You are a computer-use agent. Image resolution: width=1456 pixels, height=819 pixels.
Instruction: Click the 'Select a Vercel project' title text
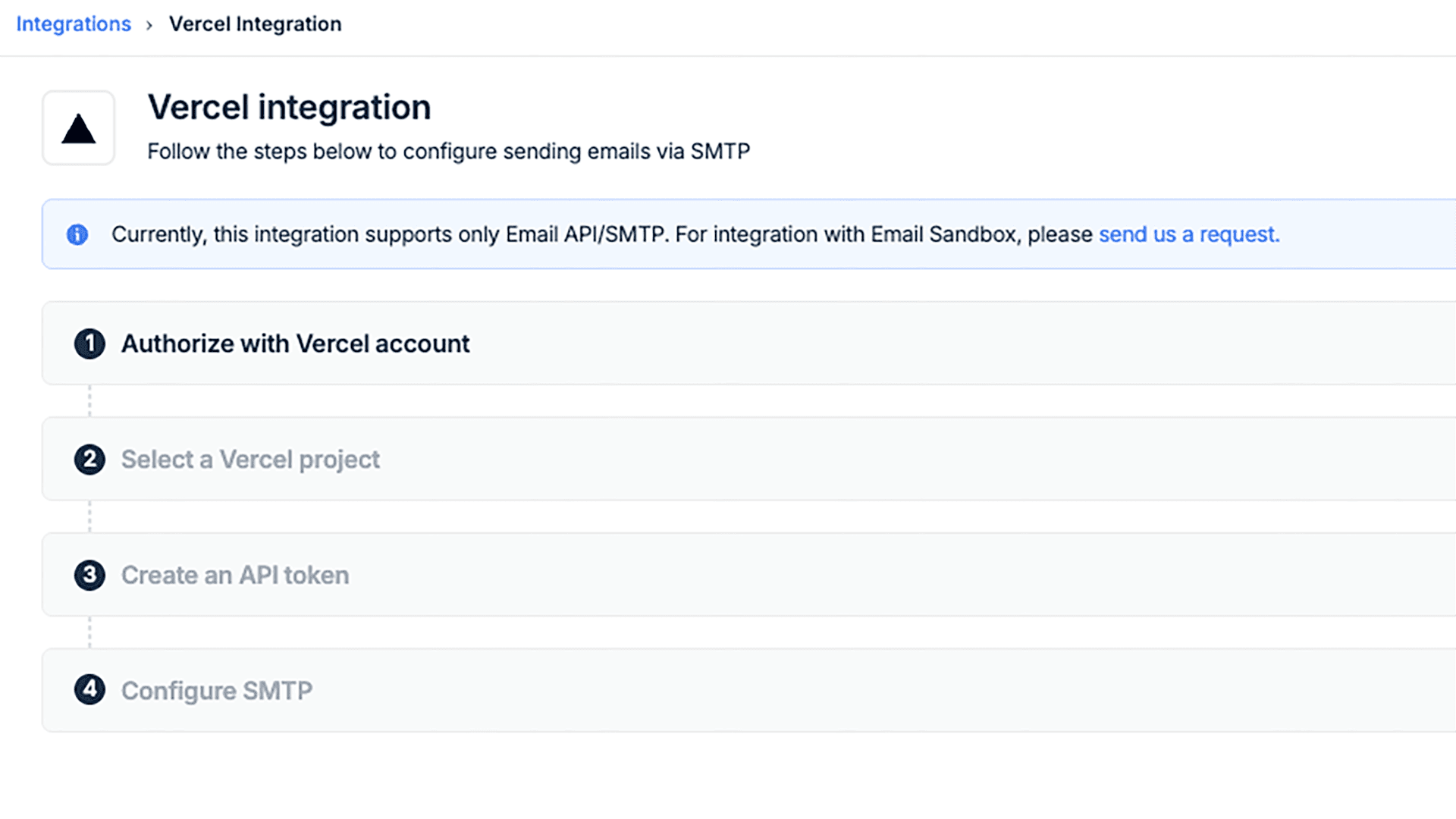250,460
